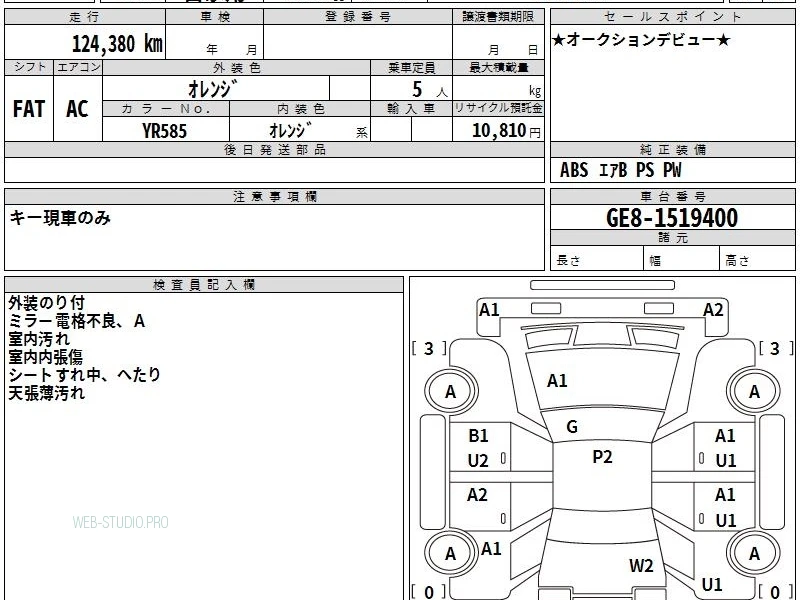
Task: Click the エアコン label
Action: pyautogui.click(x=78, y=67)
